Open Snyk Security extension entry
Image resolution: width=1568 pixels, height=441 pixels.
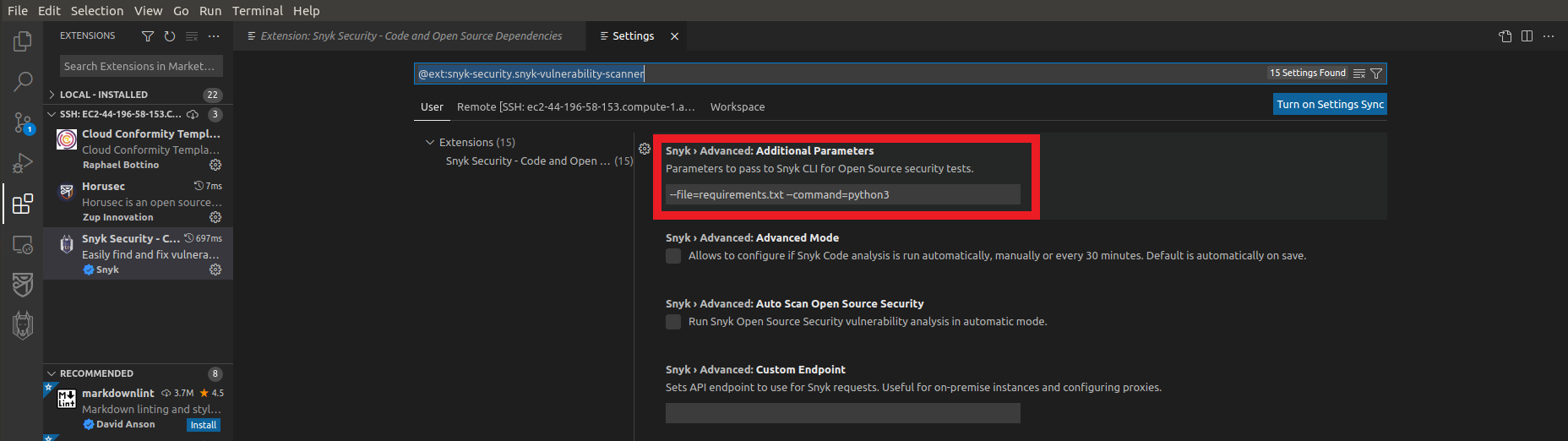(139, 253)
